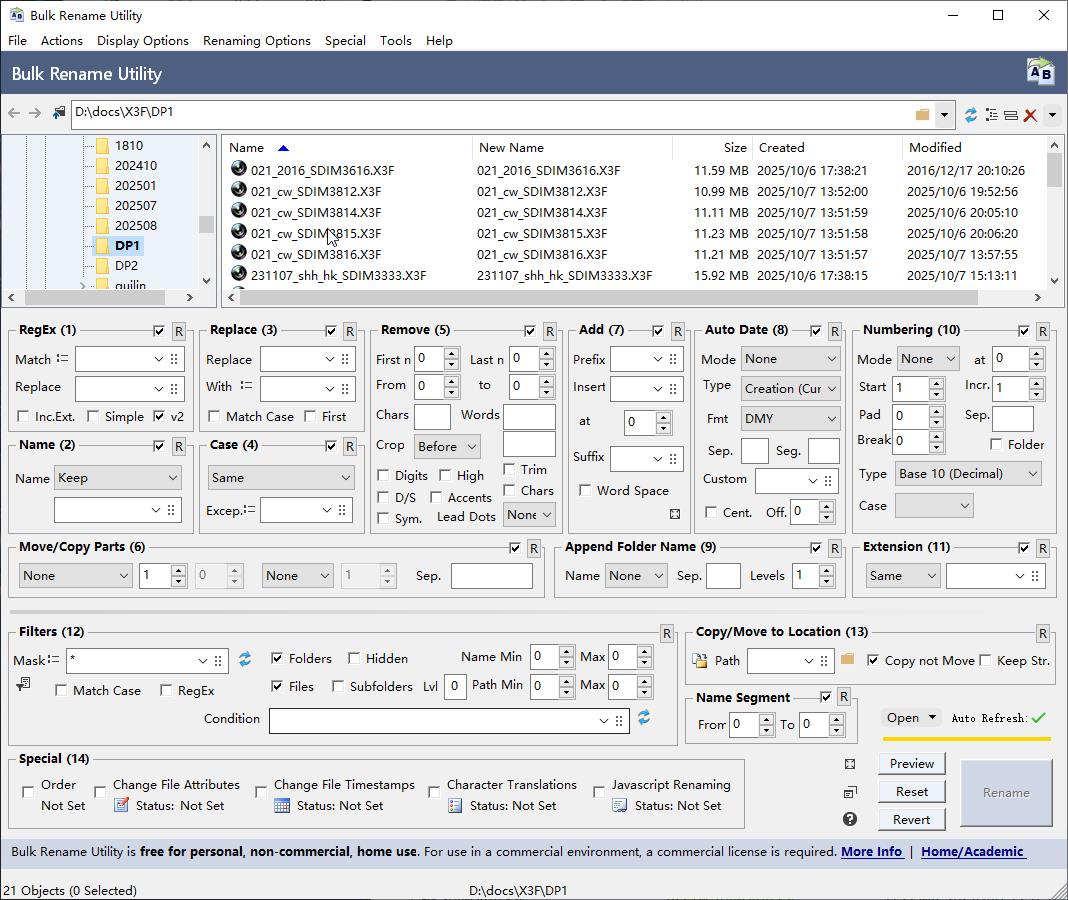The height and width of the screenshot is (900, 1068).
Task: Uncheck Copy not Move option
Action: pyautogui.click(x=873, y=660)
